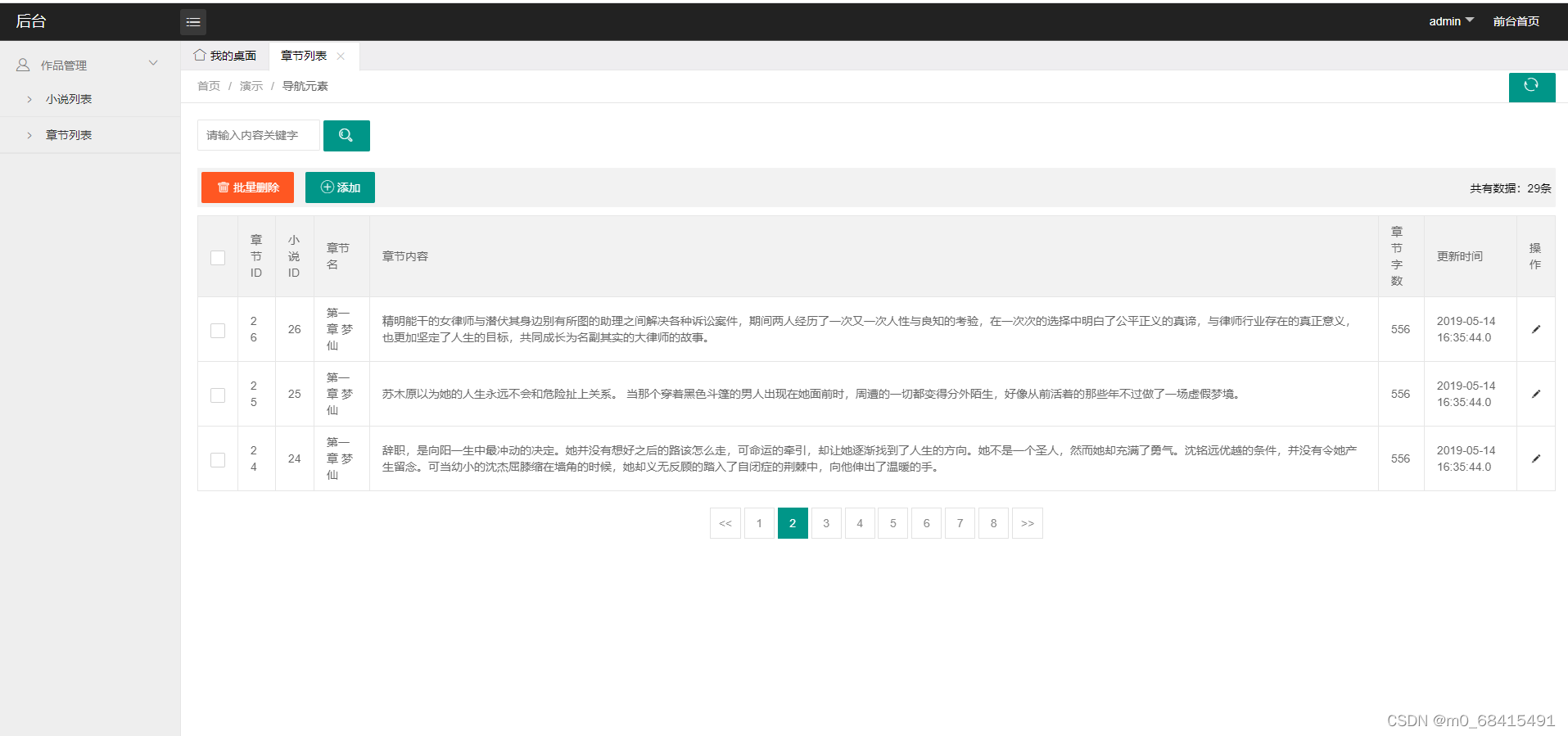Open the admin user dropdown
This screenshot has width=1568, height=736.
pyautogui.click(x=1451, y=21)
